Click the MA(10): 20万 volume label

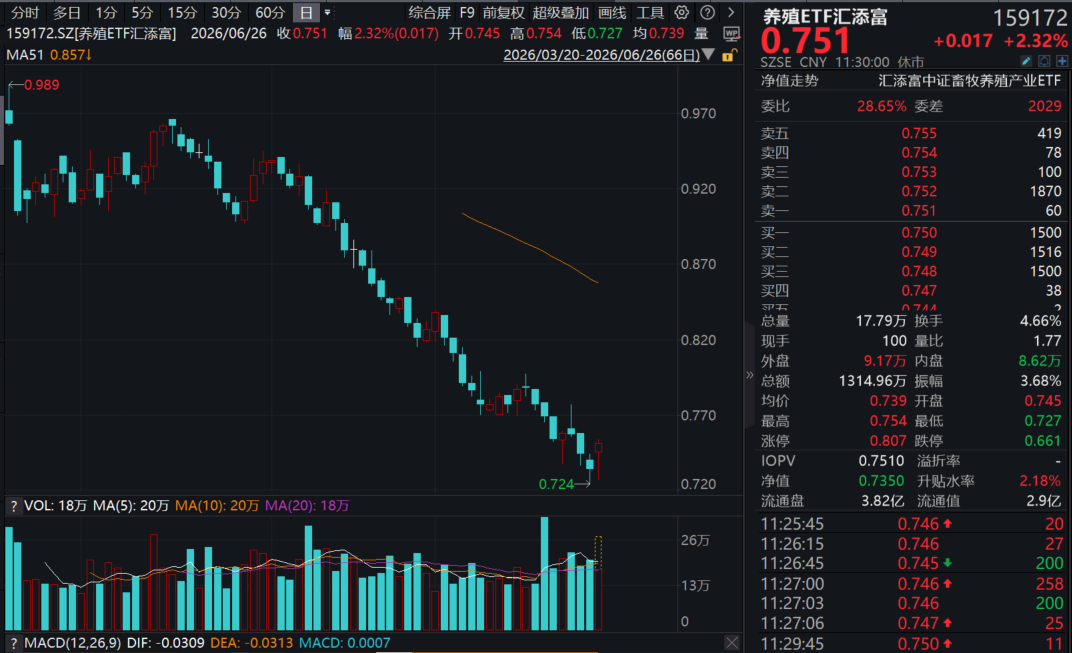(x=217, y=506)
